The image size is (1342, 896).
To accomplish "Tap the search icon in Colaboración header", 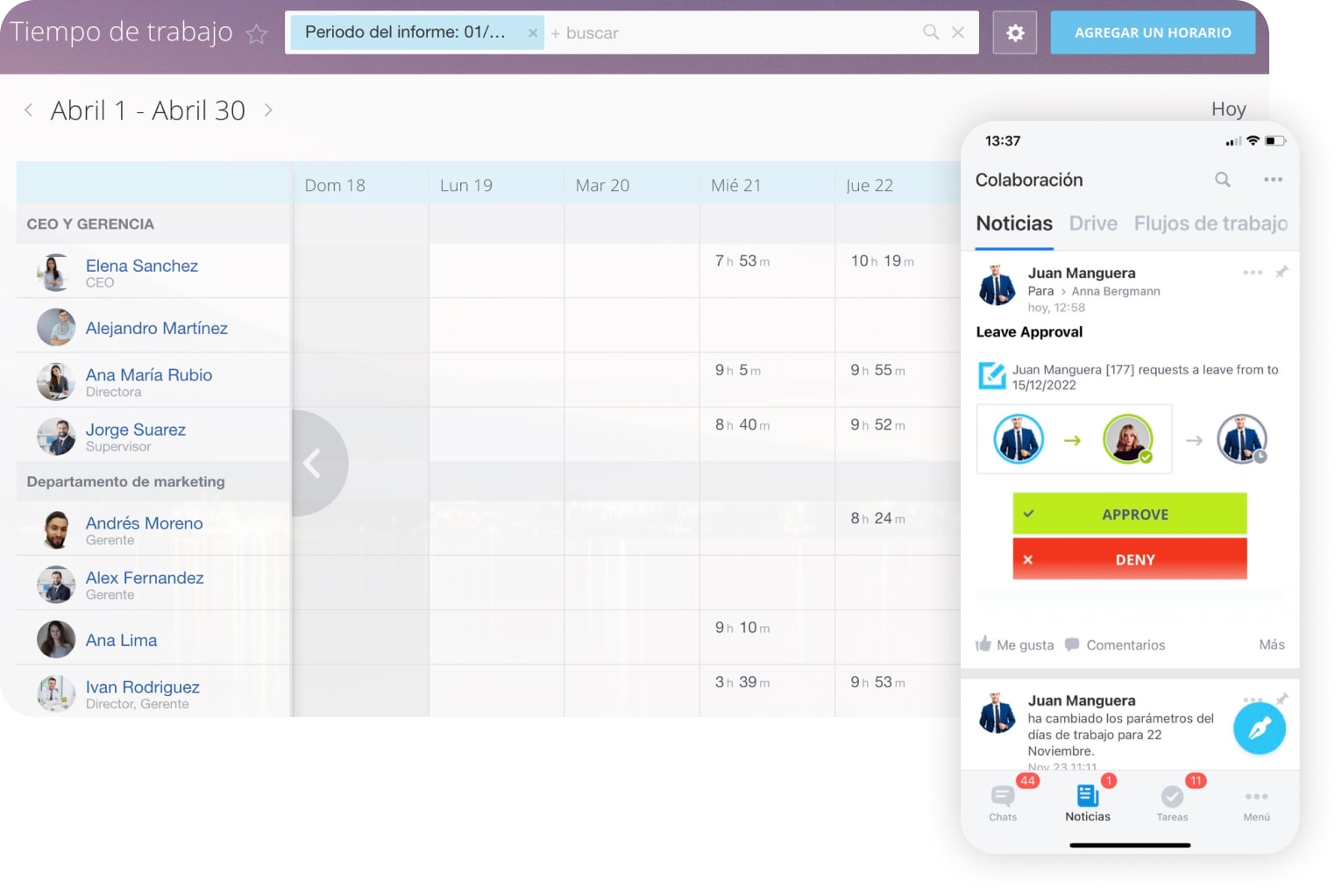I will (x=1222, y=180).
